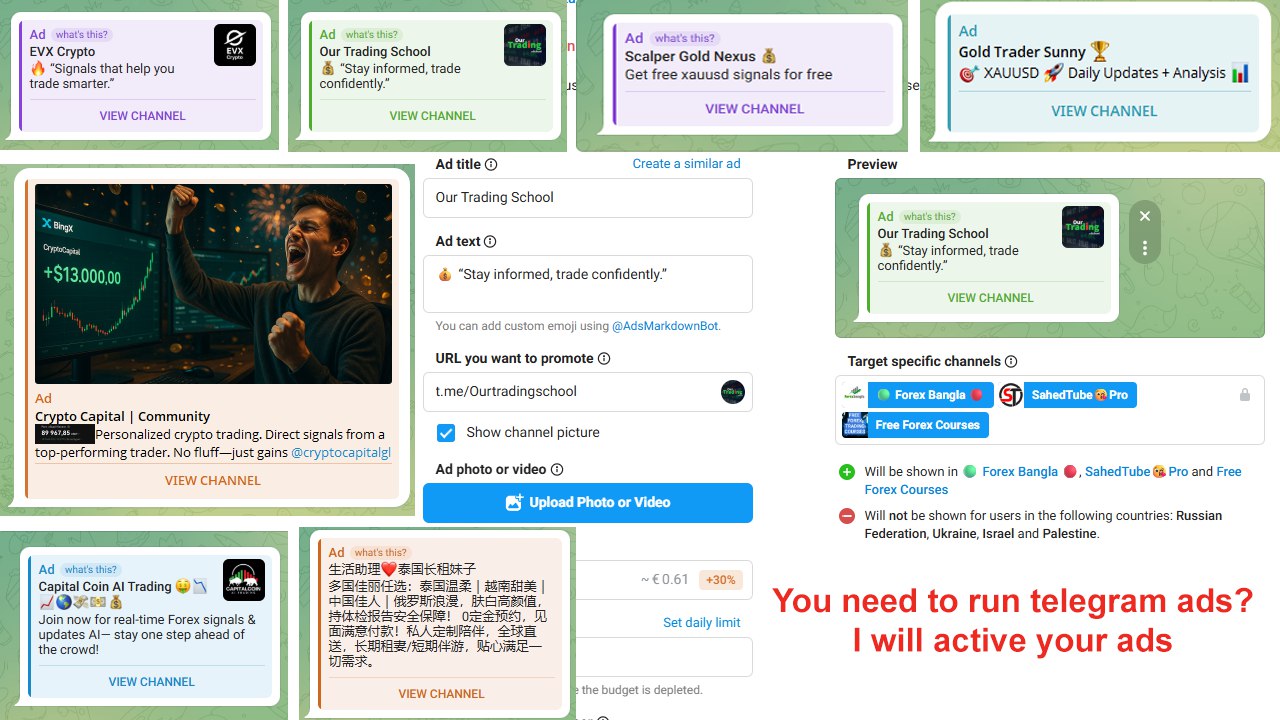The width and height of the screenshot is (1280, 720).
Task: Click the +30% badge next to the price
Action: 721,580
